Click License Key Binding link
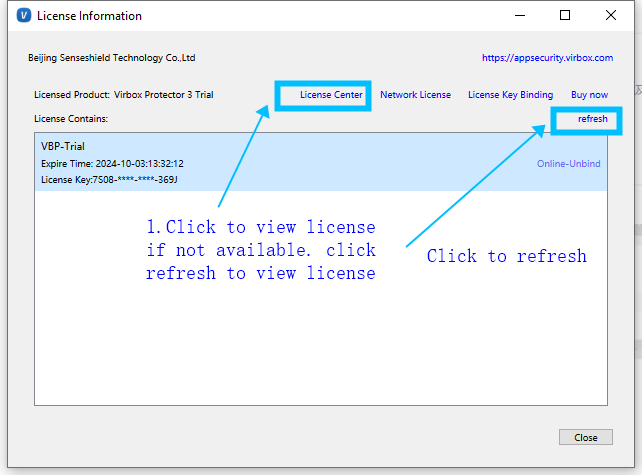The height and width of the screenshot is (475, 642). pos(510,95)
